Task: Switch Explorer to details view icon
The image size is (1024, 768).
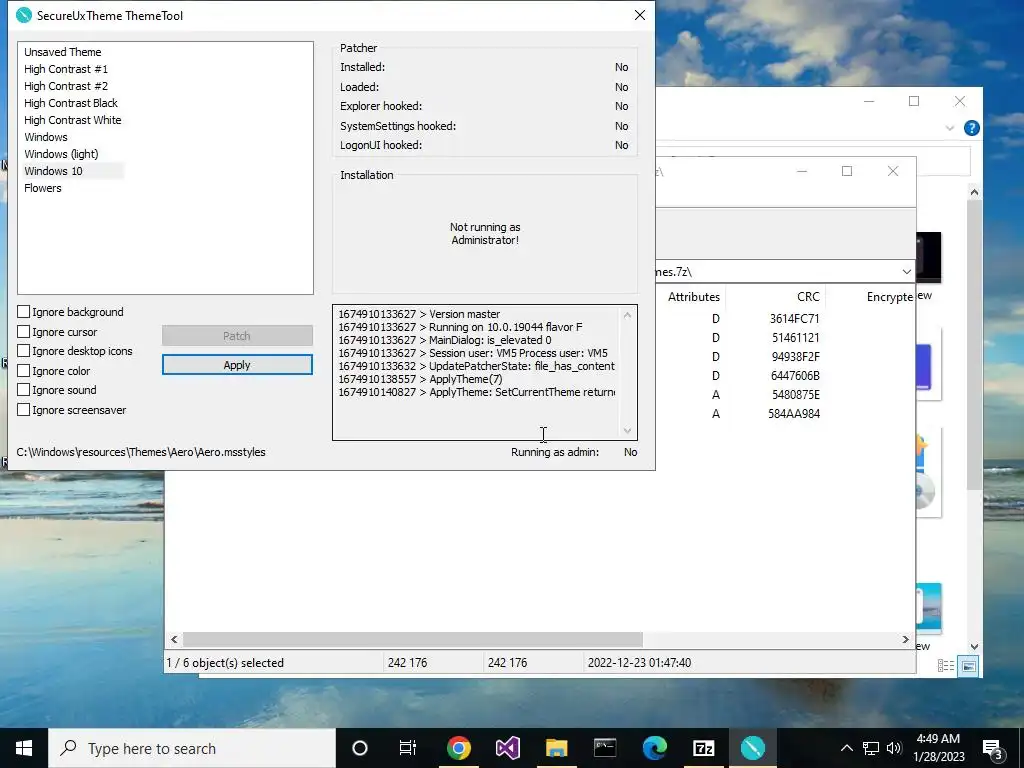Action: 946,666
